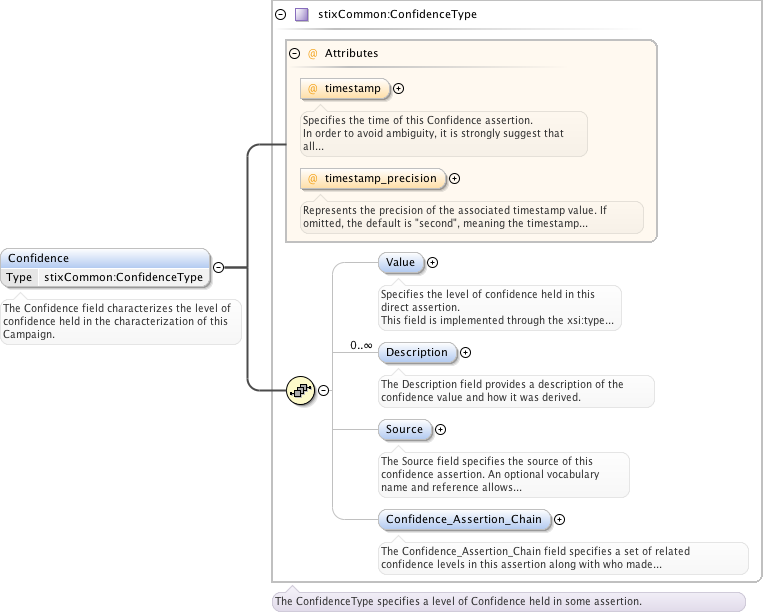Select the Value element node
Screen dimensions: 764x615
click(x=400, y=263)
